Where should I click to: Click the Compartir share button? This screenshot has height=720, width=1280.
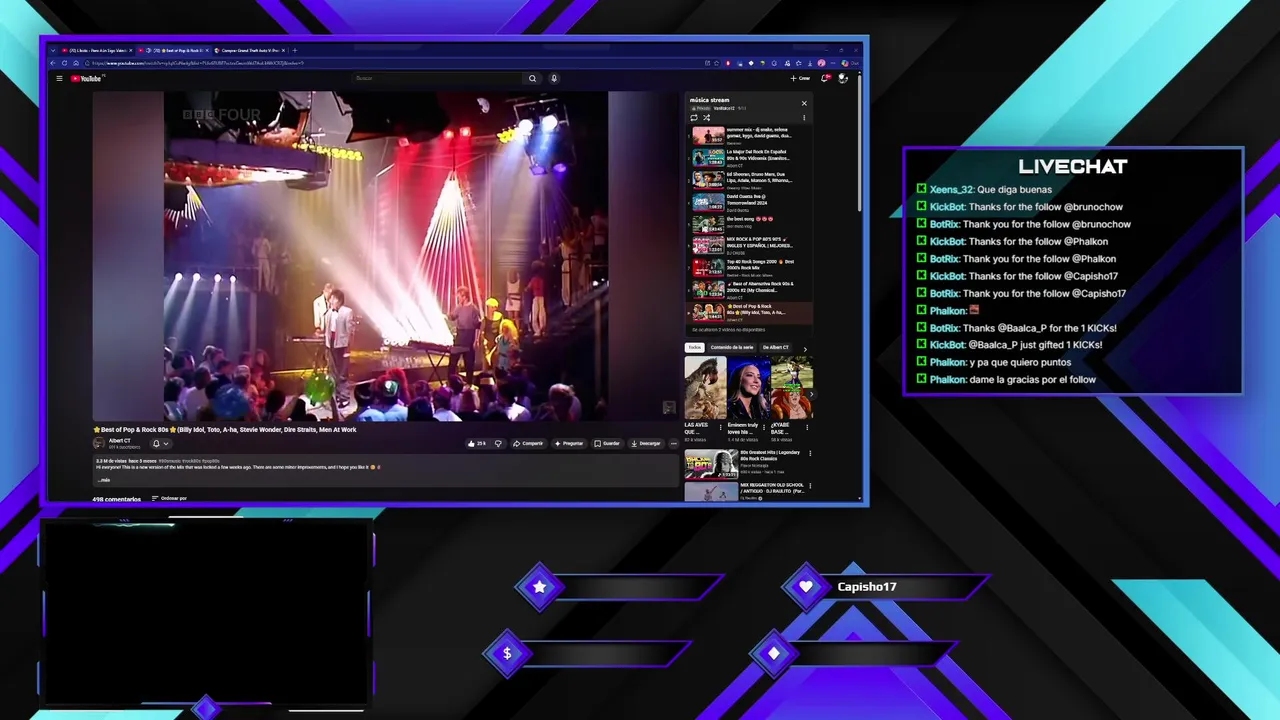click(528, 443)
